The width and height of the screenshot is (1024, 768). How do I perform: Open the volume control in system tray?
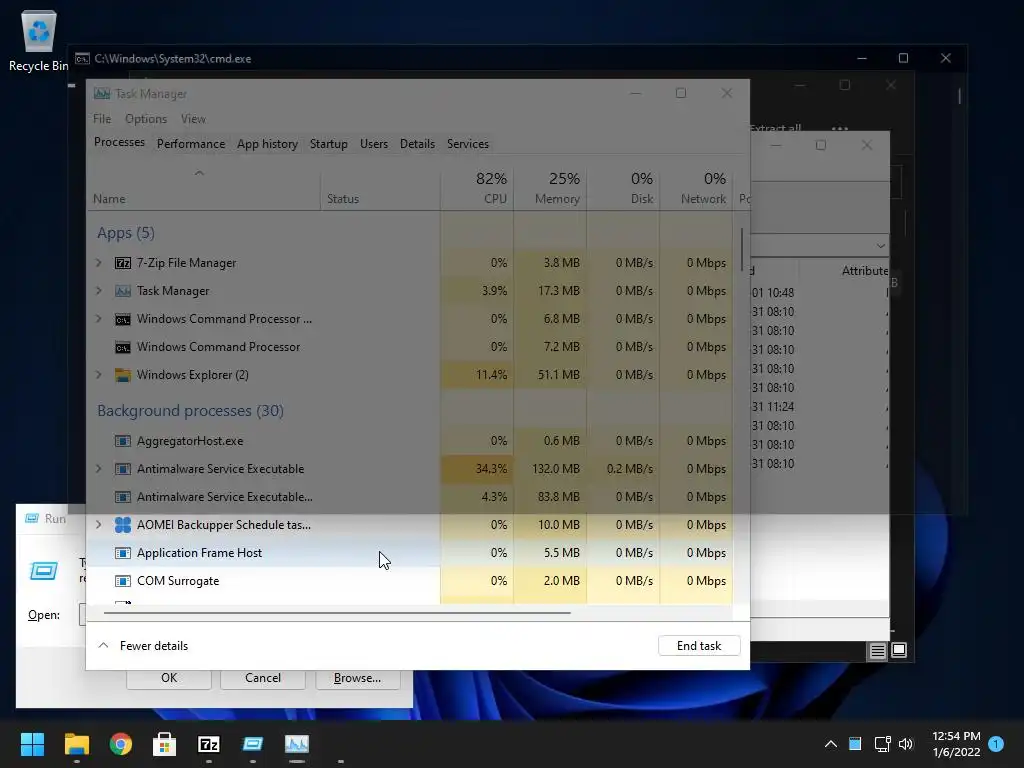pyautogui.click(x=906, y=744)
